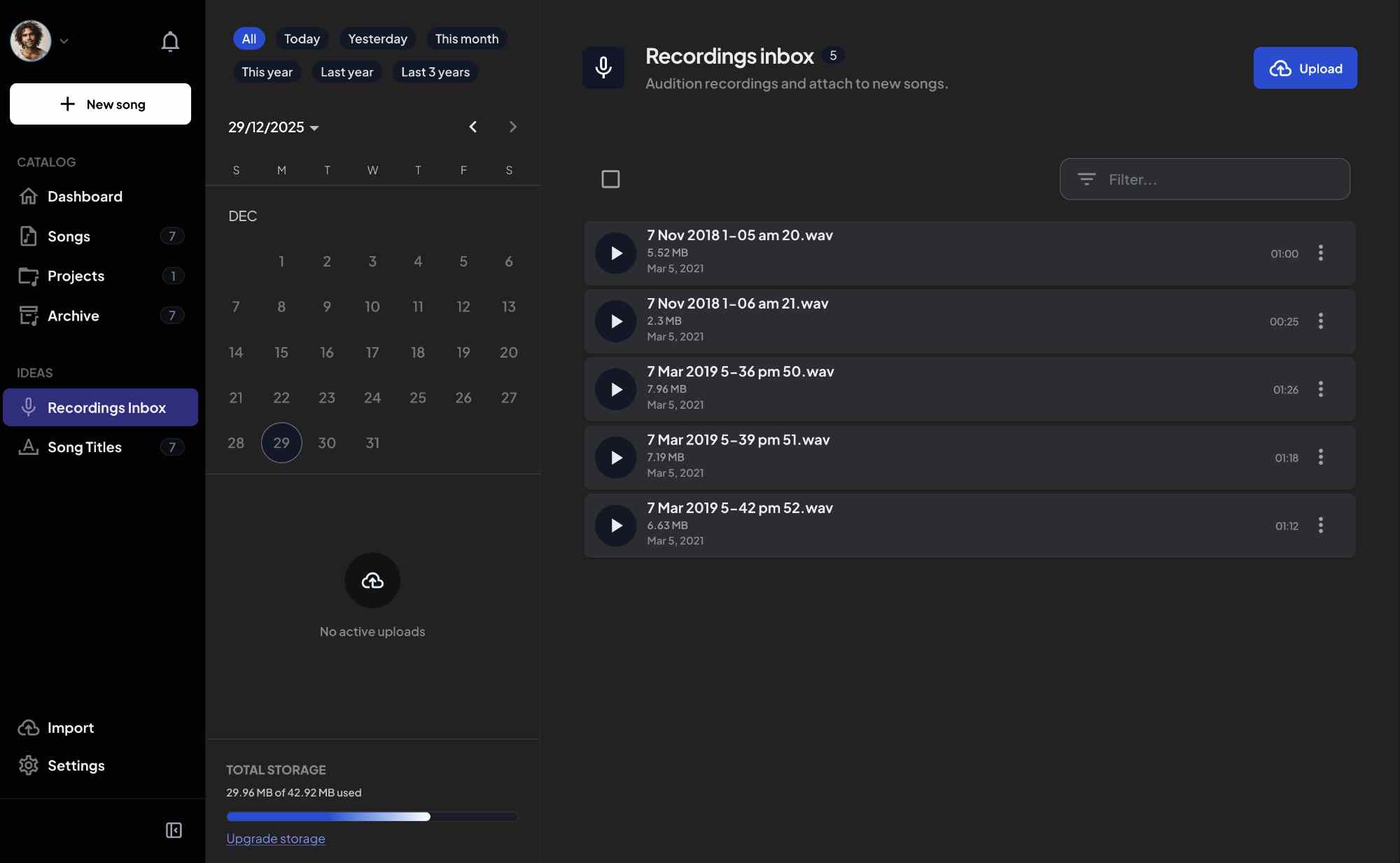Open the Projects section via its icon

[x=28, y=276]
